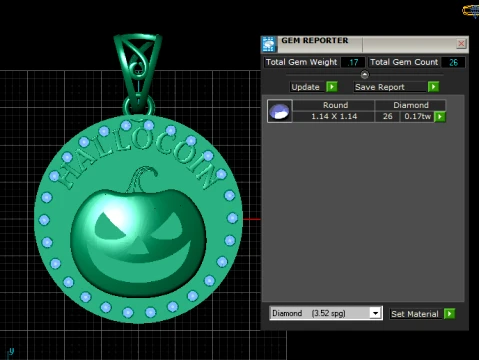This screenshot has width=480, height=360.
Task: Click the 1.14 X 1.14 size cell
Action: (334, 116)
